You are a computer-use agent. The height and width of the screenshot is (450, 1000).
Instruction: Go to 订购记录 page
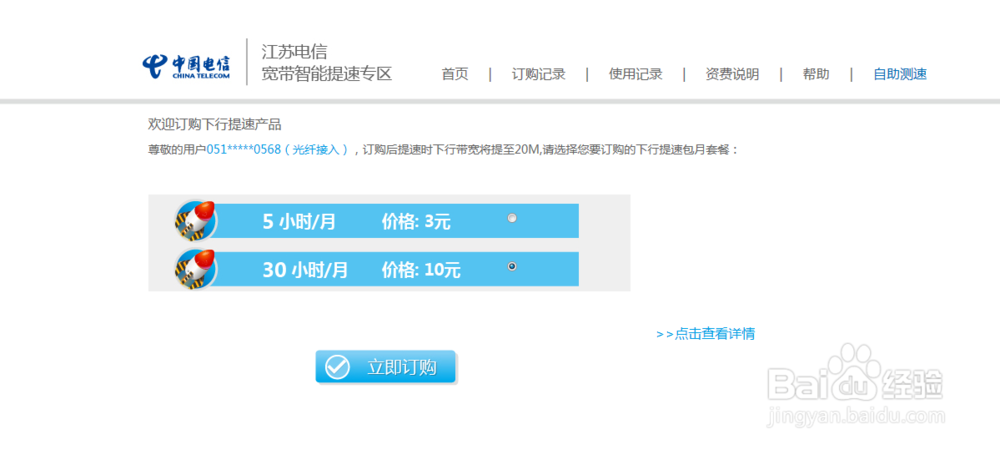click(538, 74)
